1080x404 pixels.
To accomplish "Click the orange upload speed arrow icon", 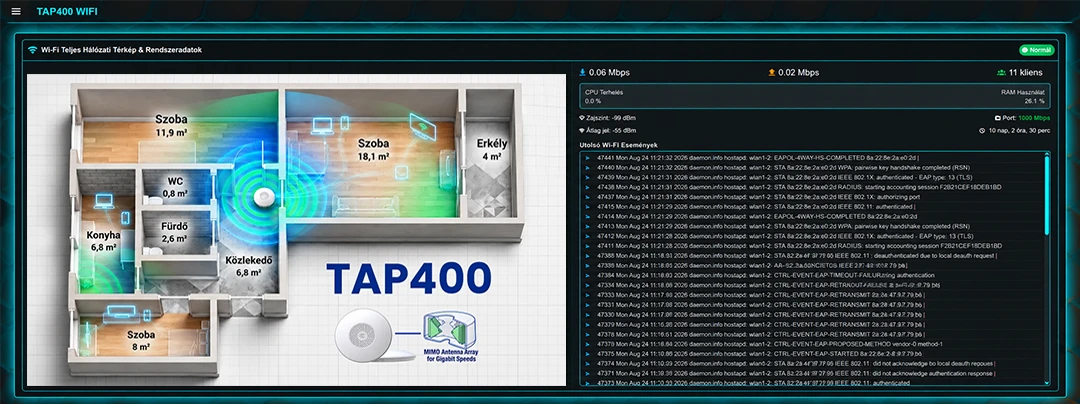I will click(x=772, y=72).
